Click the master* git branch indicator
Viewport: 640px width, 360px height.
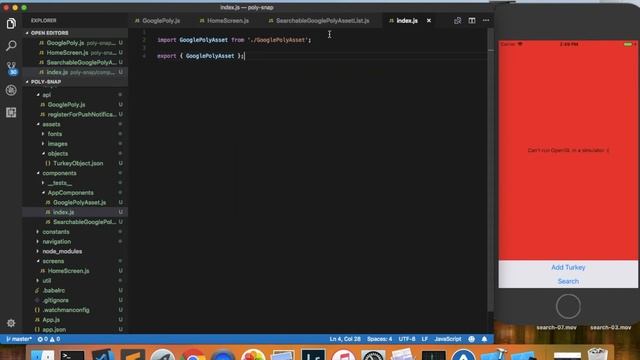tap(19, 339)
